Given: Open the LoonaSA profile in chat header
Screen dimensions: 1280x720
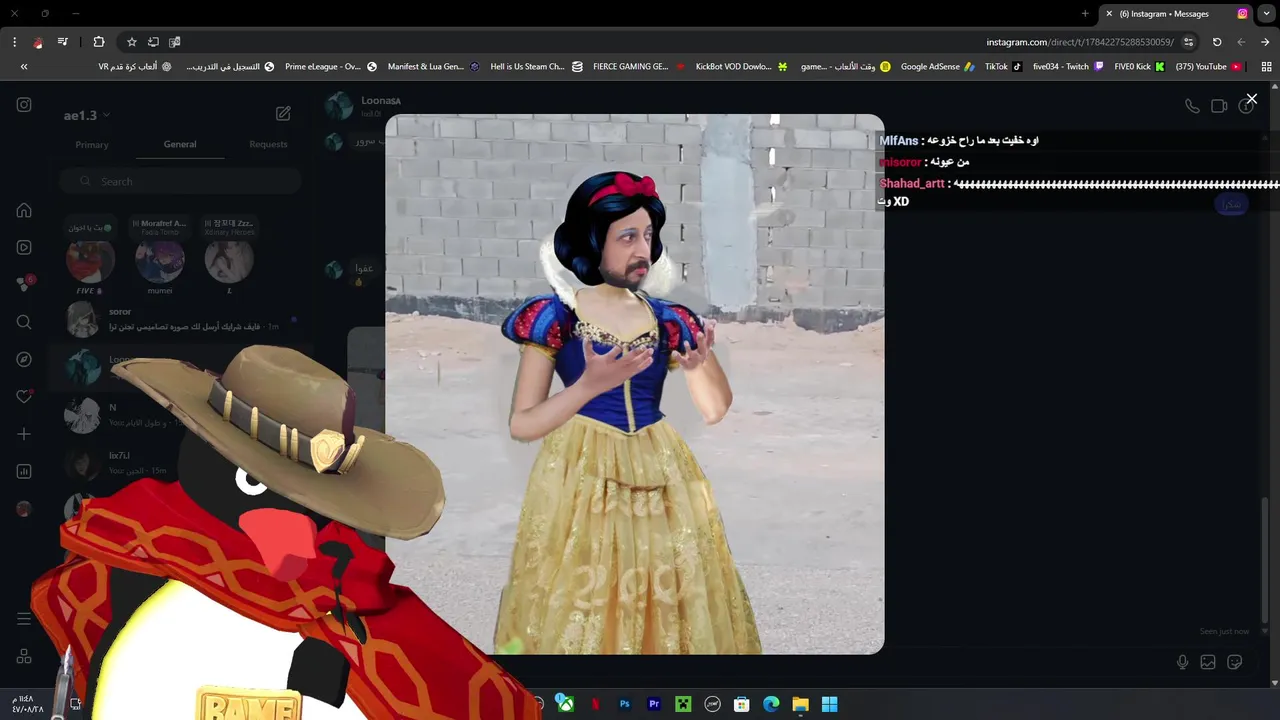Looking at the screenshot, I should pyautogui.click(x=381, y=101).
